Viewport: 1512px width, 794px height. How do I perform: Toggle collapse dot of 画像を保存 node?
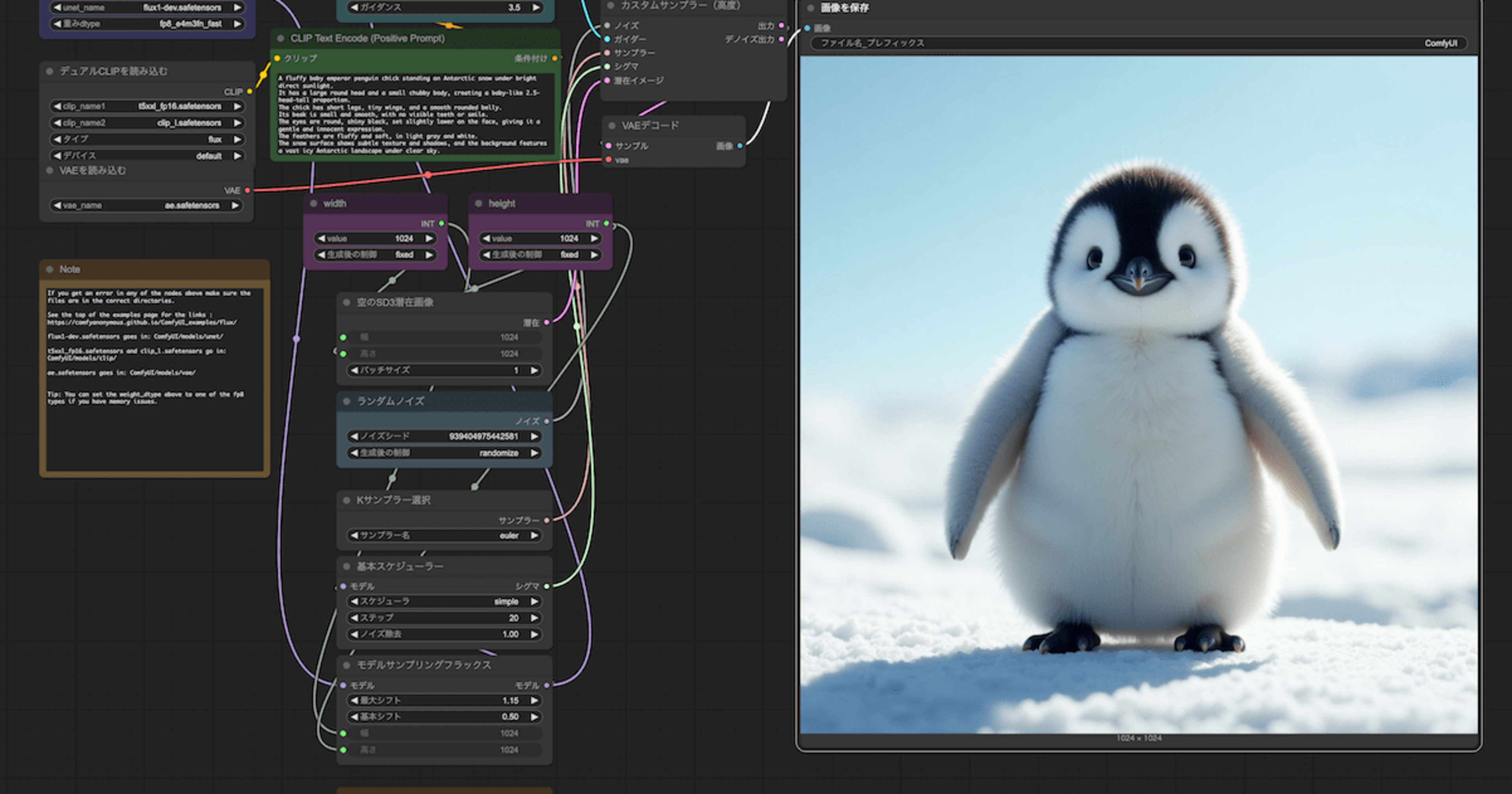pyautogui.click(x=811, y=8)
